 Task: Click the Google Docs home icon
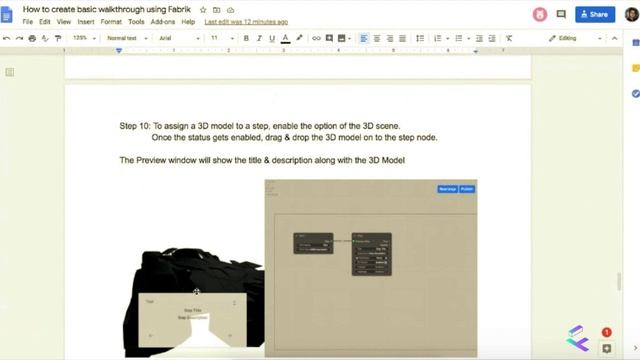tap(6, 15)
